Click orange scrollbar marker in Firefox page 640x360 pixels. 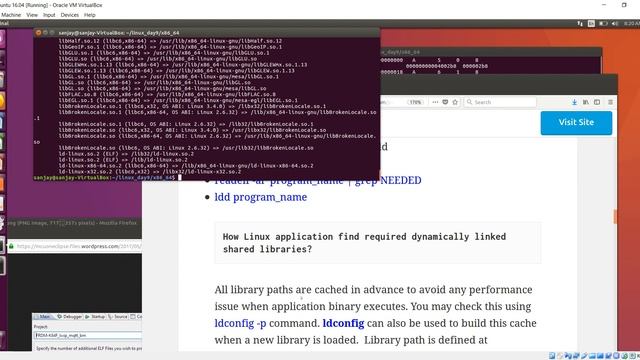[615, 216]
